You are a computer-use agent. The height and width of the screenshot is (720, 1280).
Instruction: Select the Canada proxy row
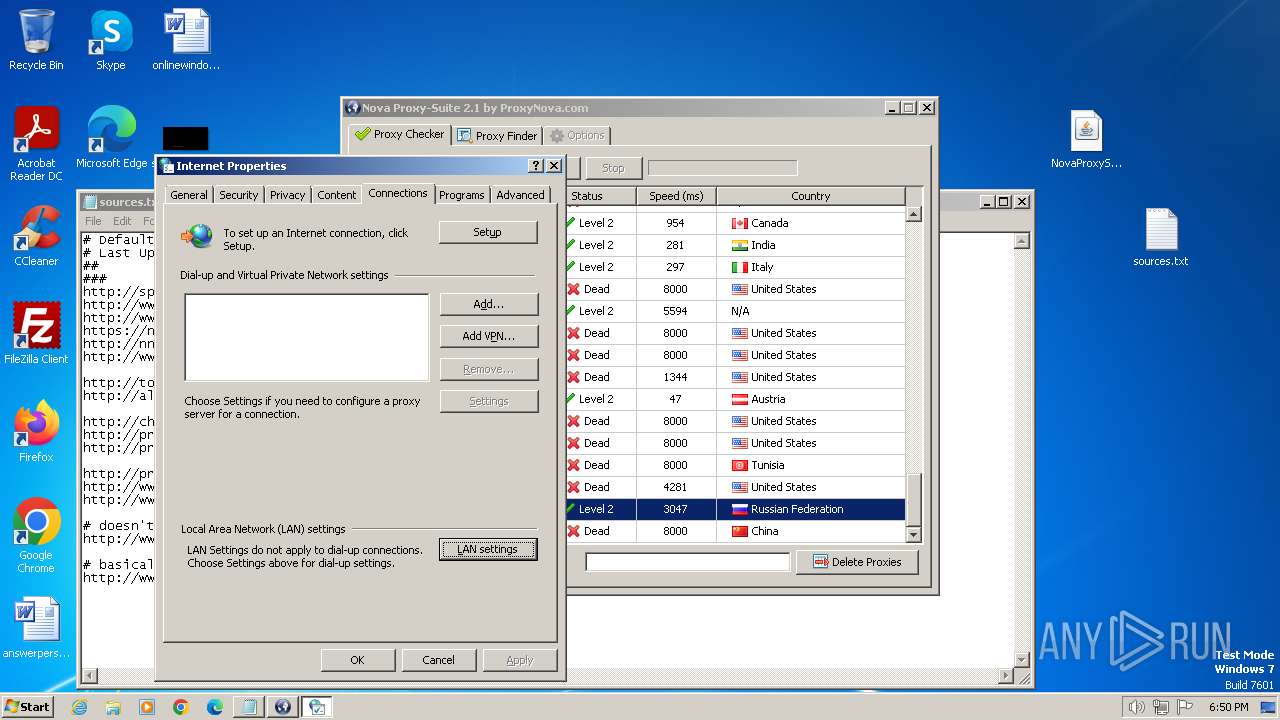735,223
